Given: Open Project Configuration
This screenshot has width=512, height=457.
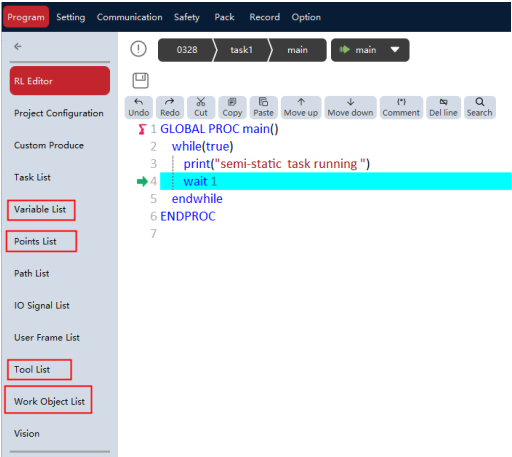Looking at the screenshot, I should tap(59, 113).
